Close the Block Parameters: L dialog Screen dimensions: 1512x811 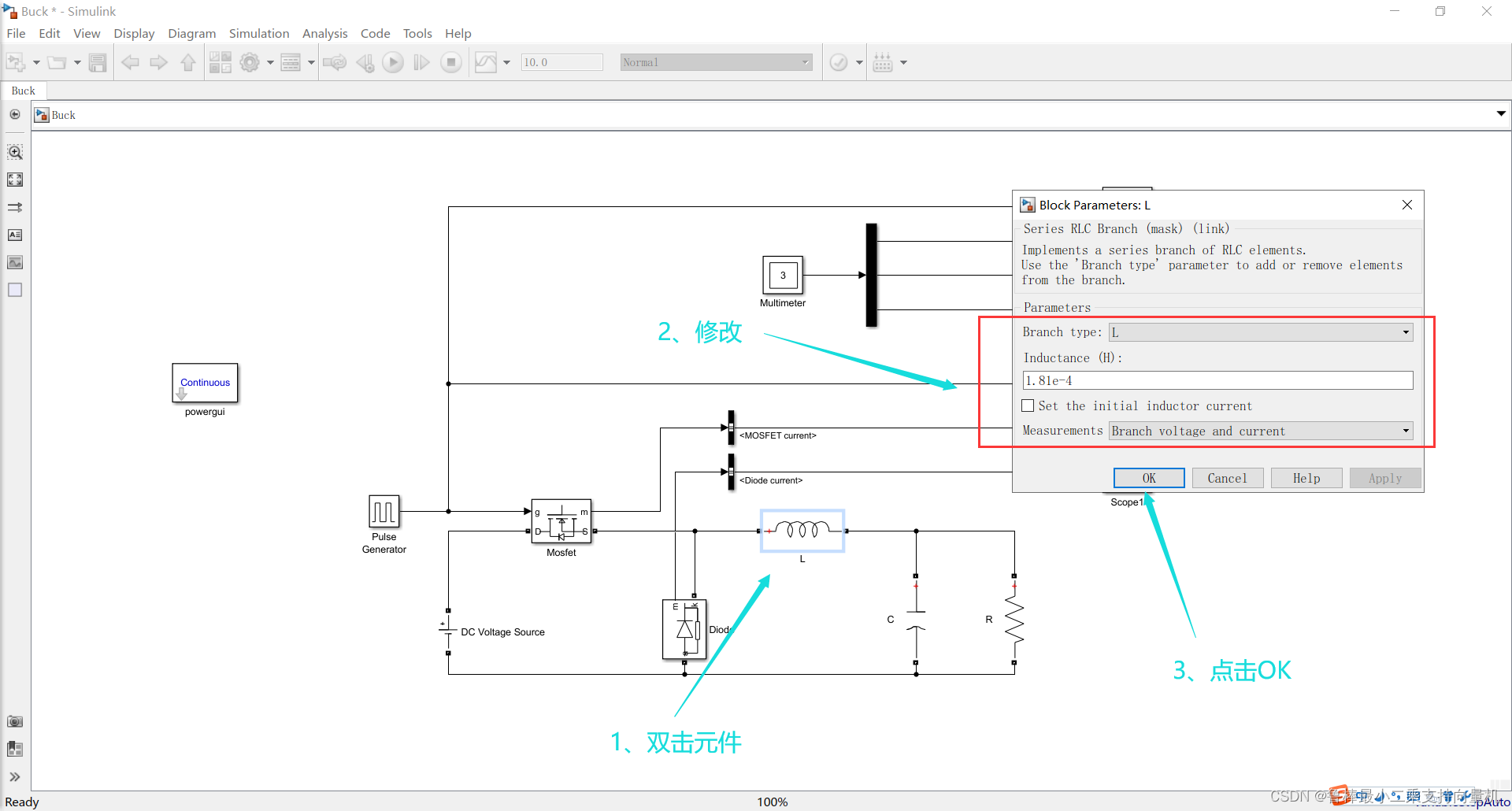1407,205
